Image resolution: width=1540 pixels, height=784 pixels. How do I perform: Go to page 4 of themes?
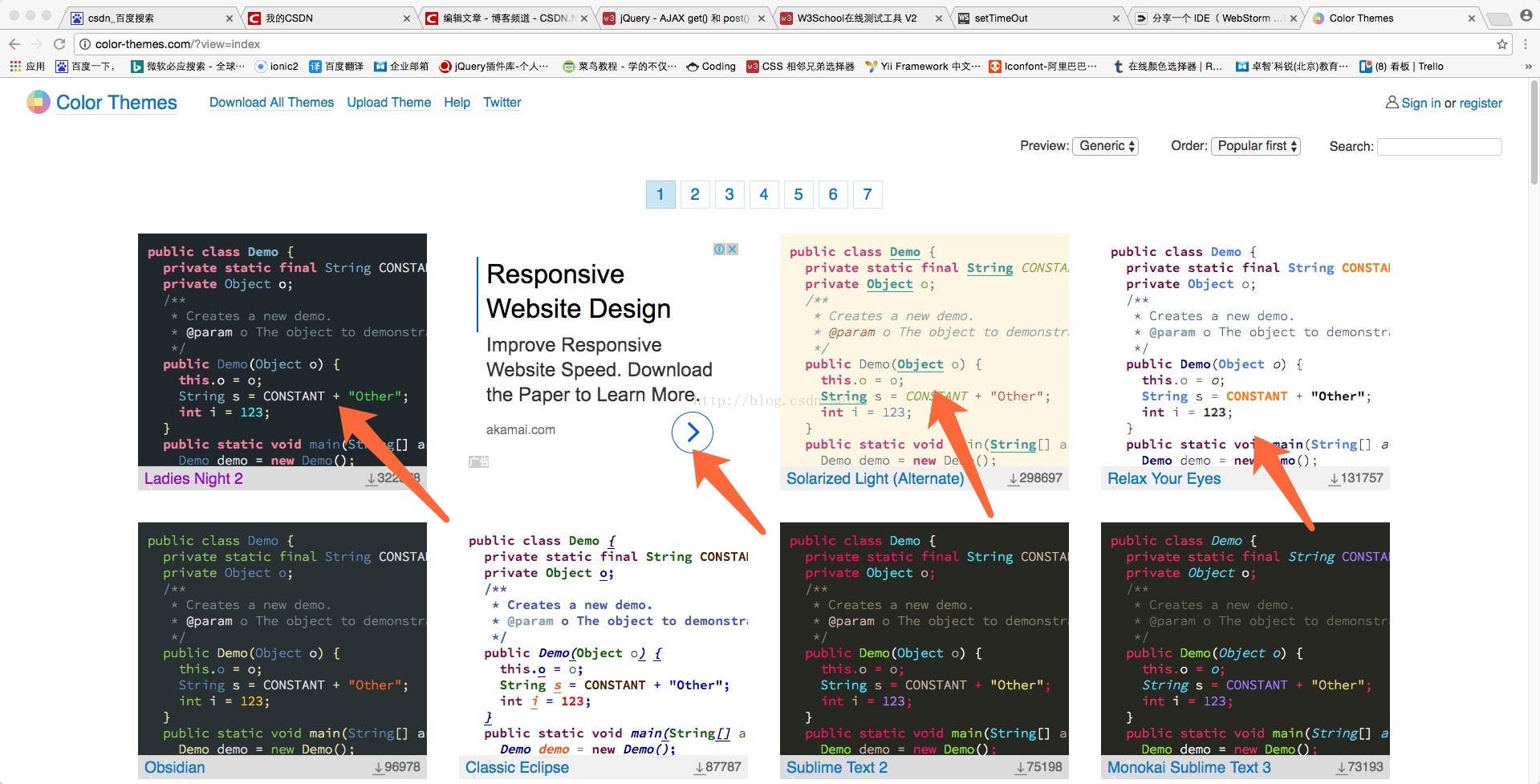coord(763,194)
